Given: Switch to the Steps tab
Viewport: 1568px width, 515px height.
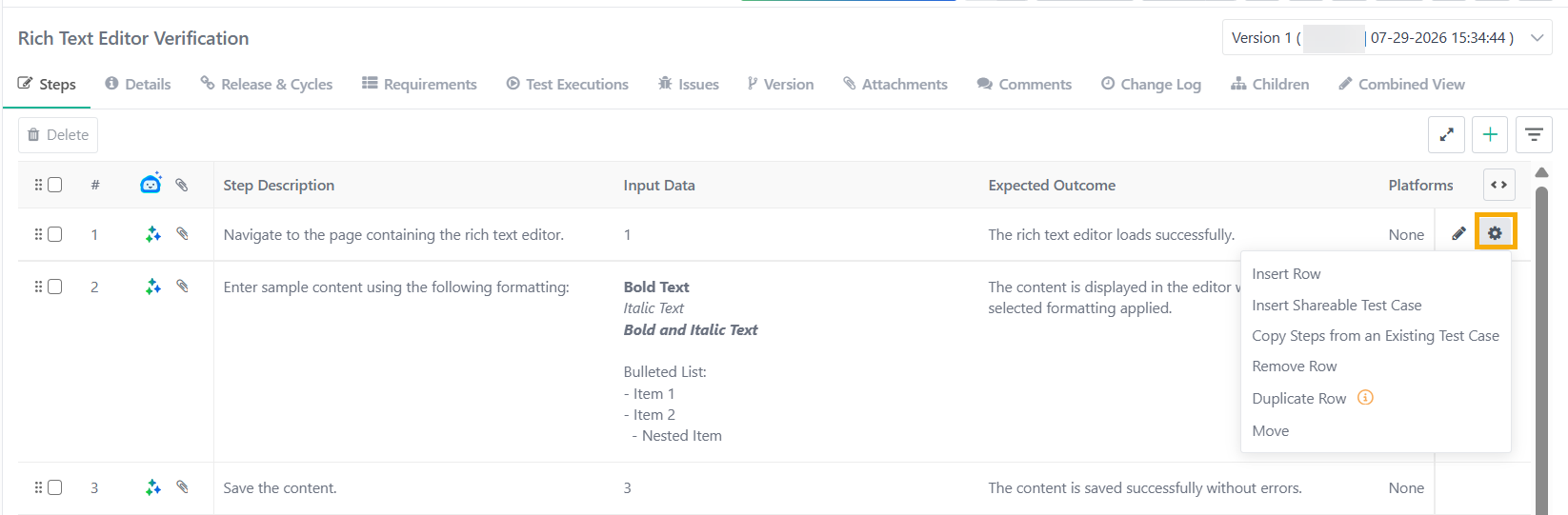Looking at the screenshot, I should (47, 84).
